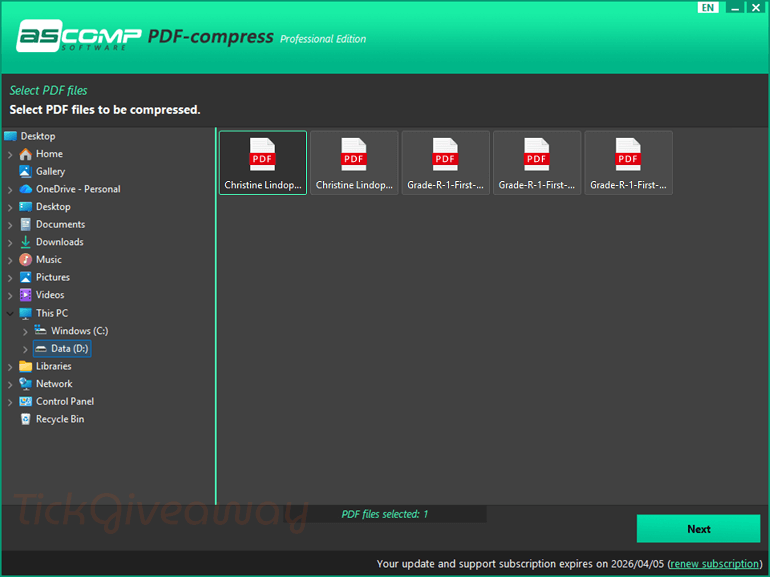The height and width of the screenshot is (577, 770).
Task: Click the OneDrive cloud icon
Action: tap(26, 189)
